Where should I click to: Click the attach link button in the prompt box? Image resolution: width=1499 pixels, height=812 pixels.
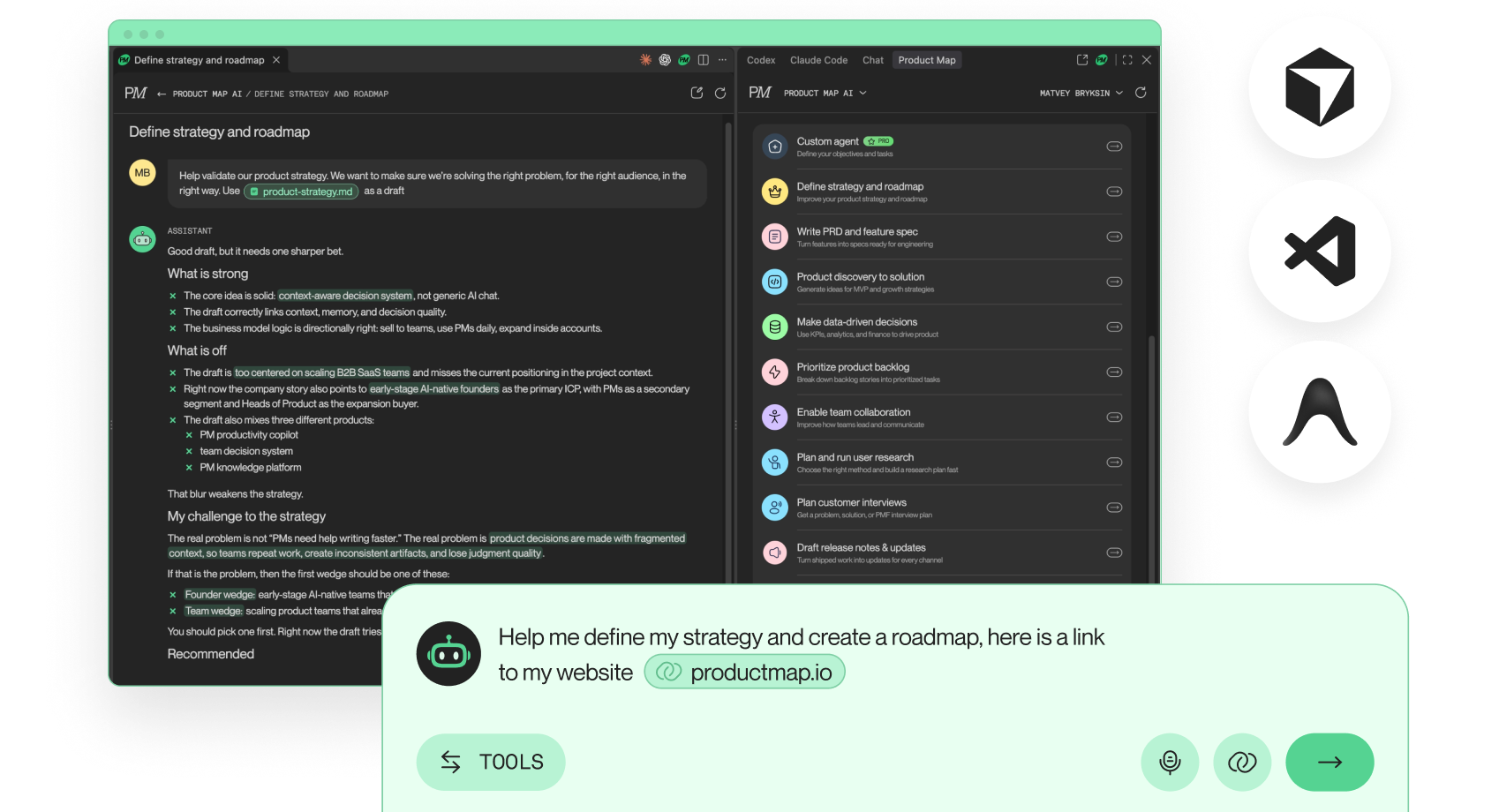pos(1242,762)
